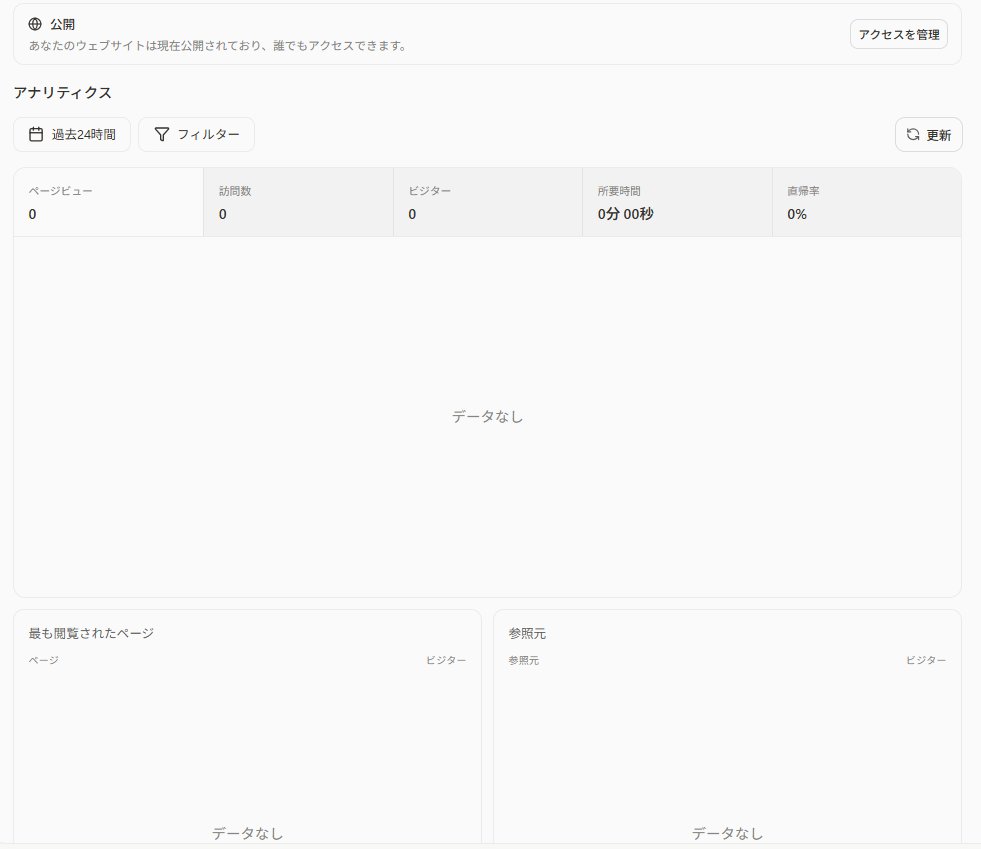Click the refresh arrows icon
This screenshot has height=849, width=981.
click(913, 135)
